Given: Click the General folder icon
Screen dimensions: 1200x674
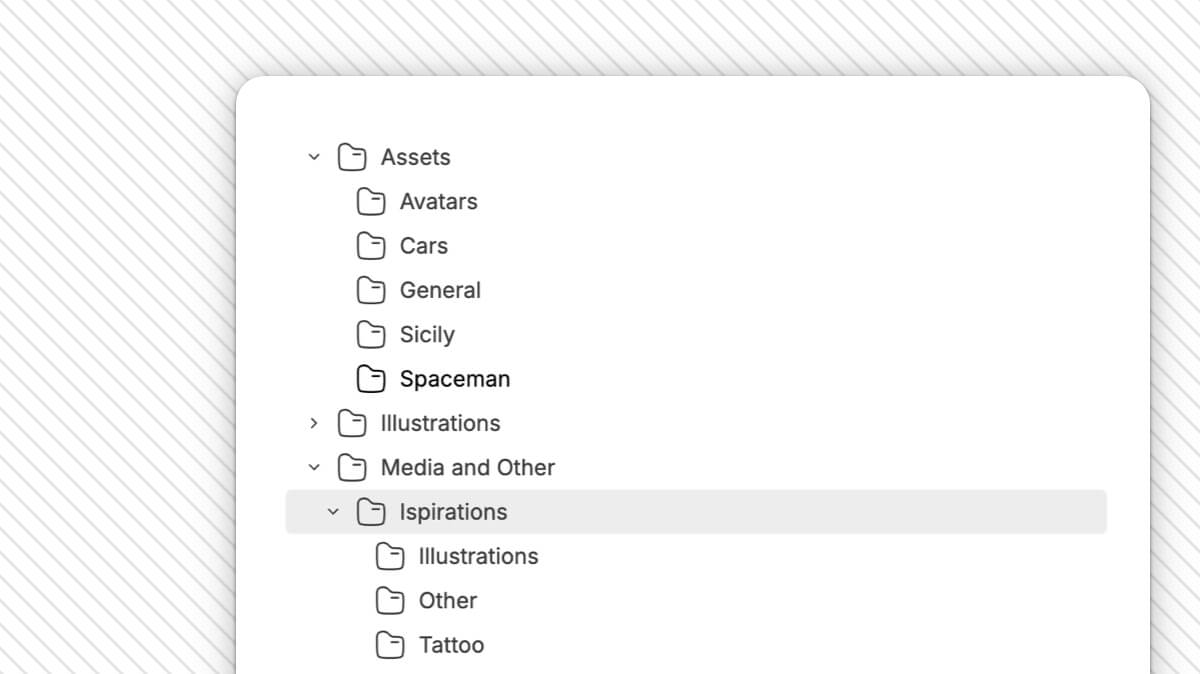Looking at the screenshot, I should coord(371,290).
